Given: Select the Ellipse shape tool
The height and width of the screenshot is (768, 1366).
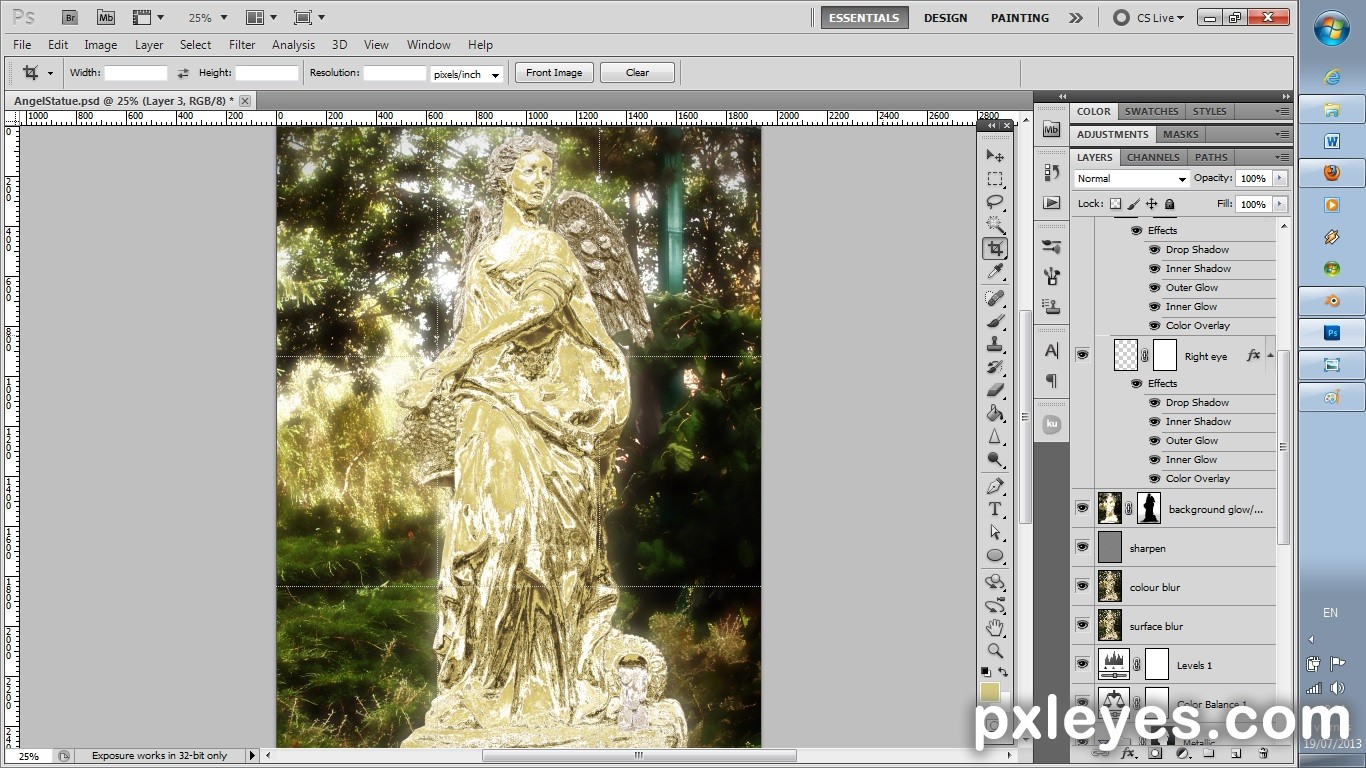Looking at the screenshot, I should [x=995, y=555].
